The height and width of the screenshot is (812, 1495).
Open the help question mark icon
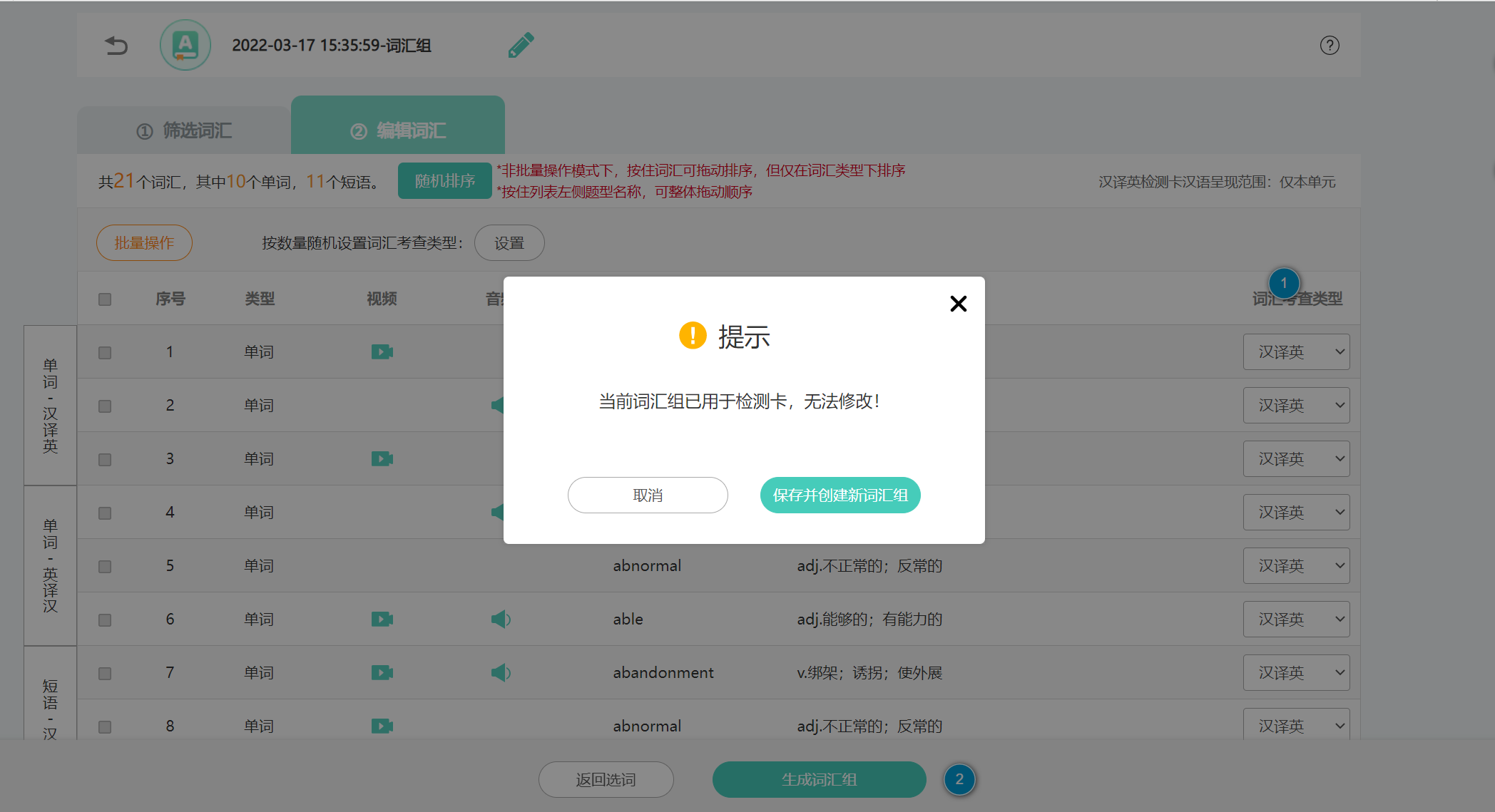(x=1330, y=46)
